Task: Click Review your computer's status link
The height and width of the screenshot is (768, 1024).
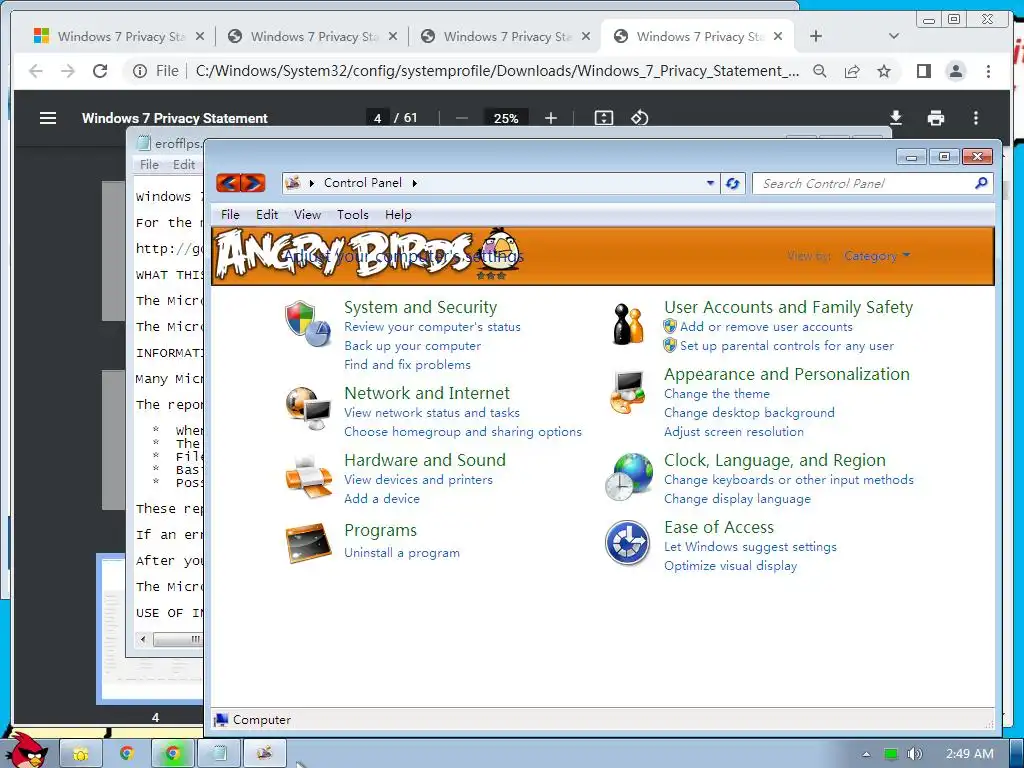Action: click(432, 327)
